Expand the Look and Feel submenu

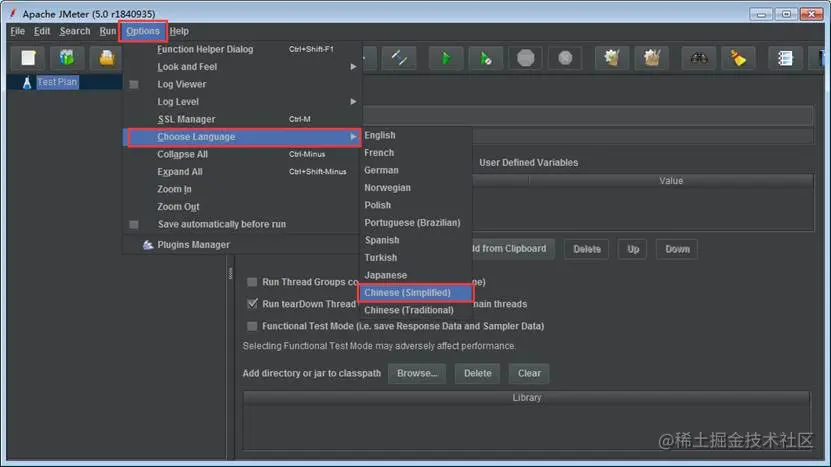pyautogui.click(x=243, y=67)
